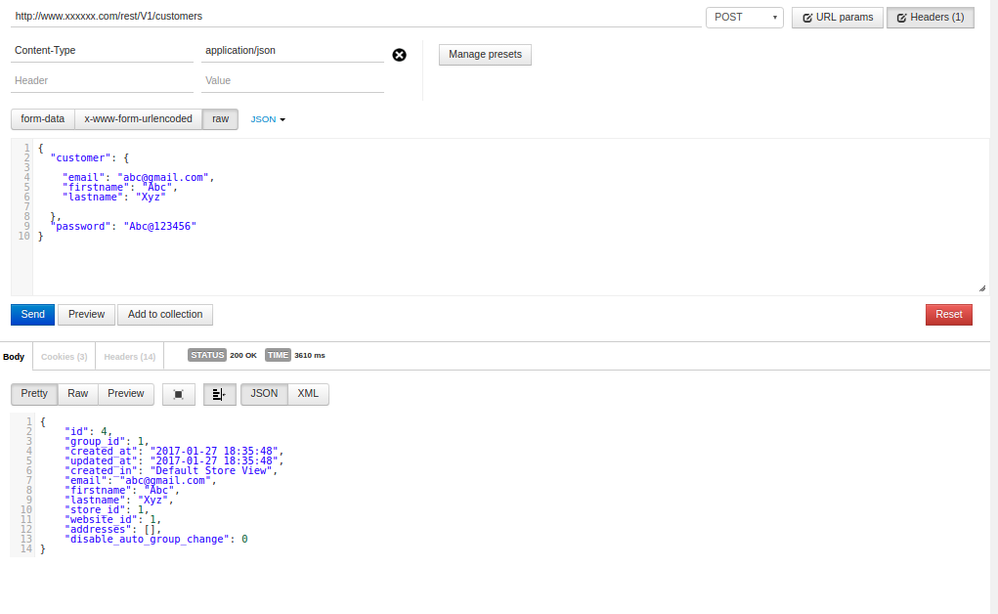The image size is (998, 614).
Task: Click Add to collection button
Action: [x=165, y=314]
